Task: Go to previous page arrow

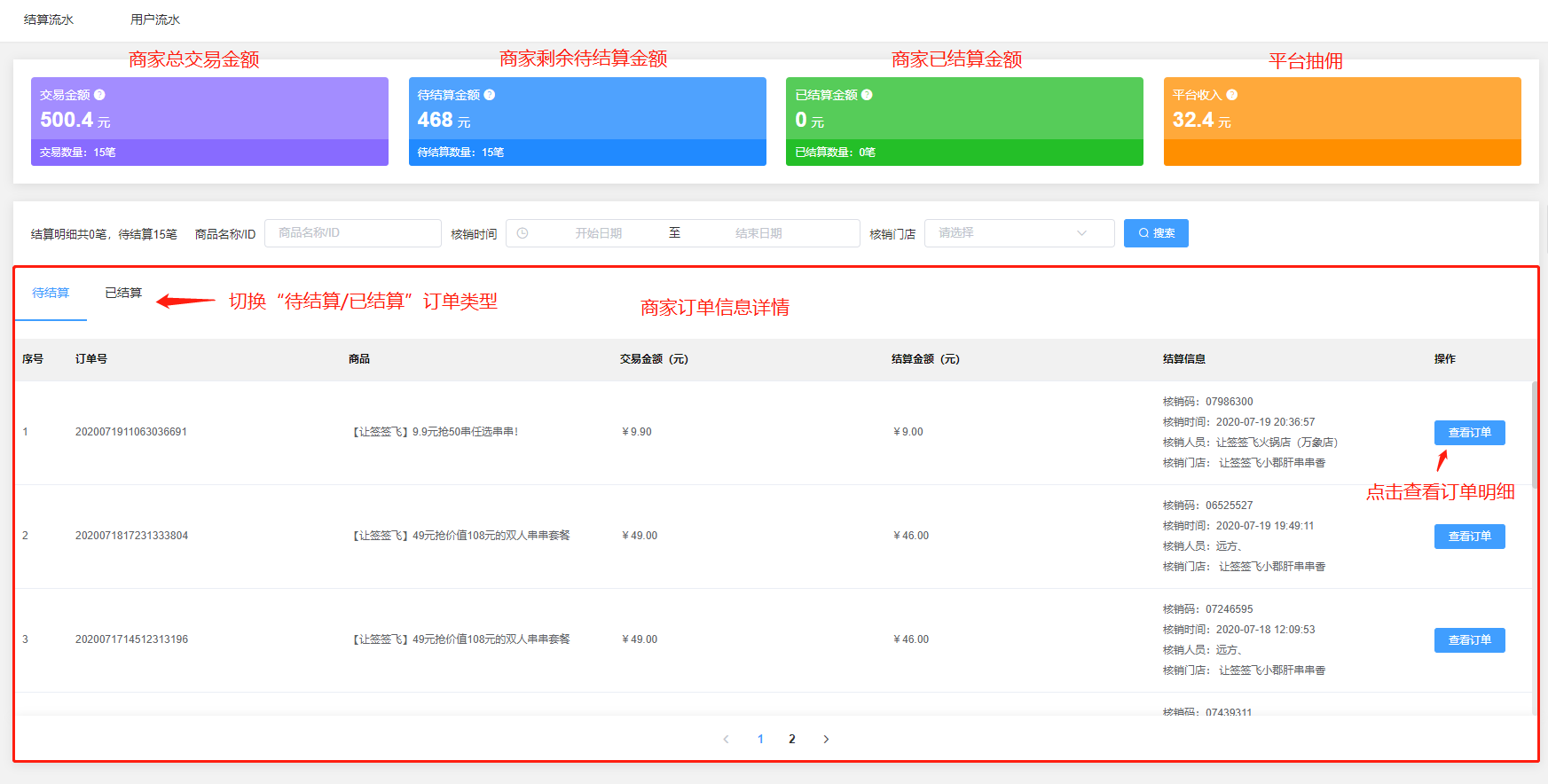Action: pyautogui.click(x=726, y=739)
